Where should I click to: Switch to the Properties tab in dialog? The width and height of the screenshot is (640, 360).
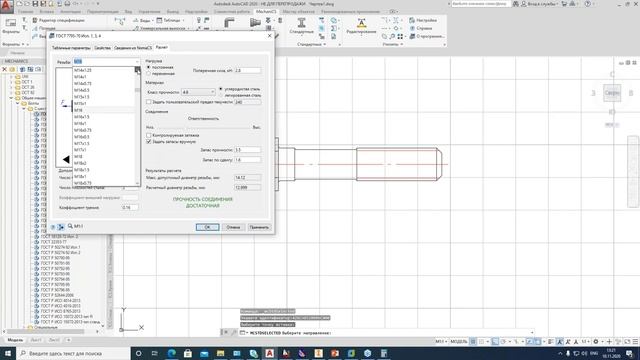pos(102,48)
